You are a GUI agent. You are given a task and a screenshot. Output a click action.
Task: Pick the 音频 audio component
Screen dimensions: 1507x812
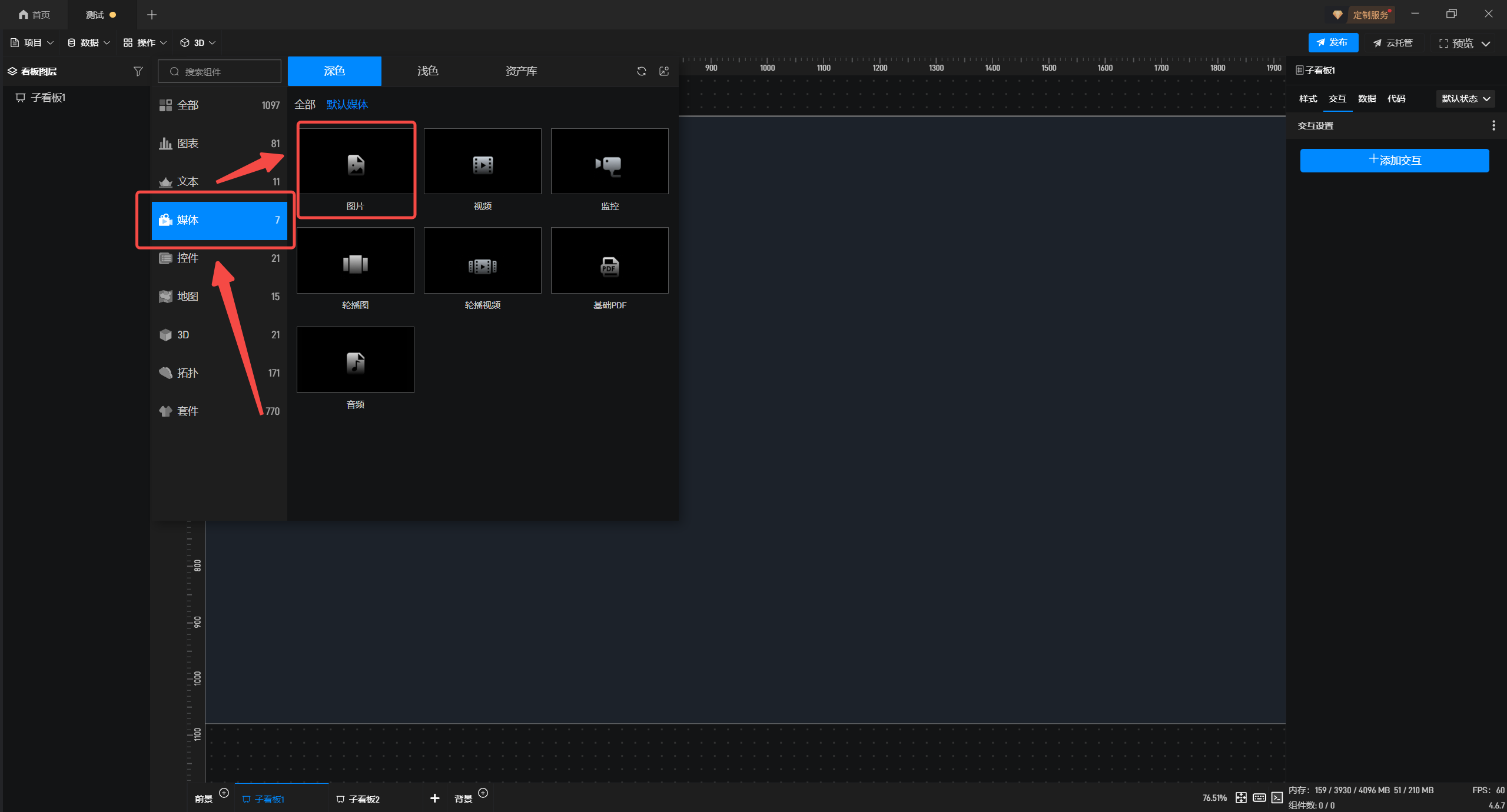coord(355,360)
